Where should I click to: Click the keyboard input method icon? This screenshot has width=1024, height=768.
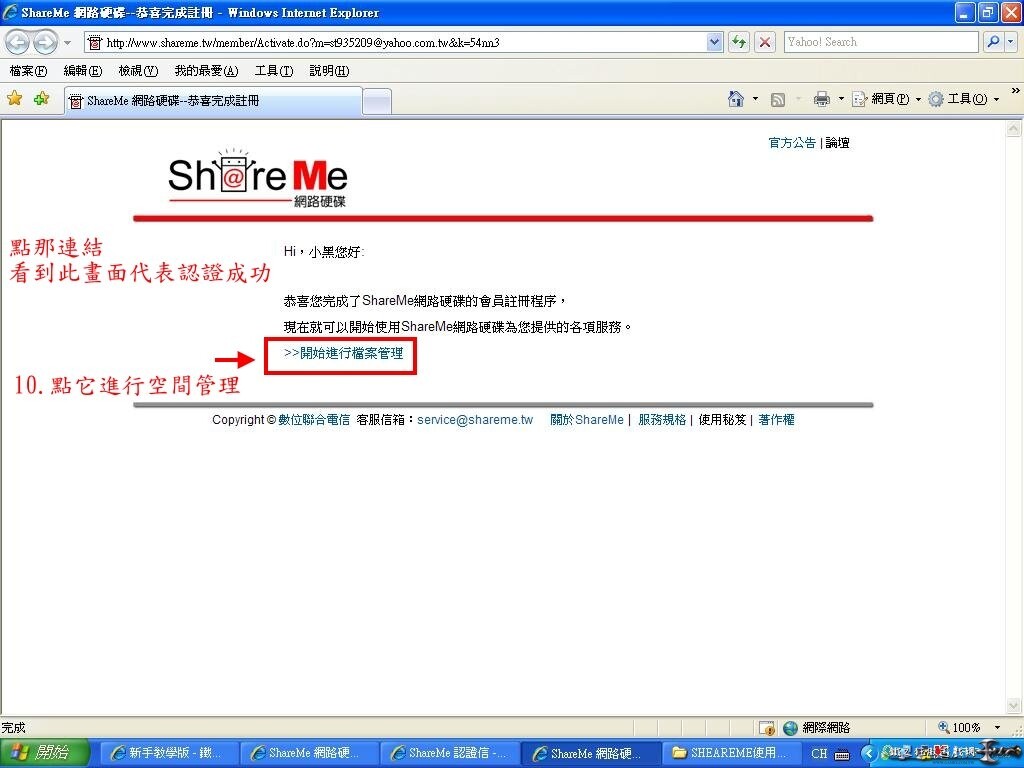click(842, 754)
